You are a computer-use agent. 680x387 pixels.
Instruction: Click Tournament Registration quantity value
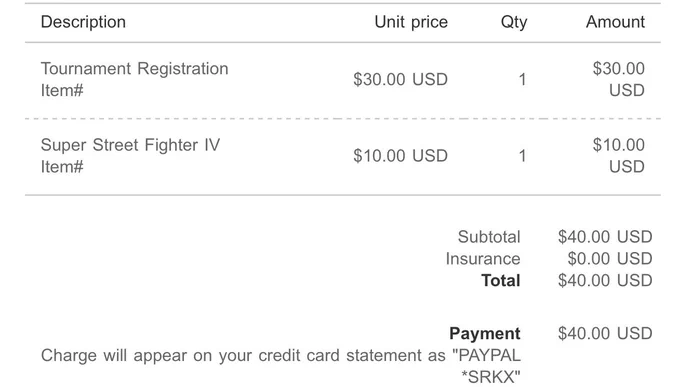523,79
